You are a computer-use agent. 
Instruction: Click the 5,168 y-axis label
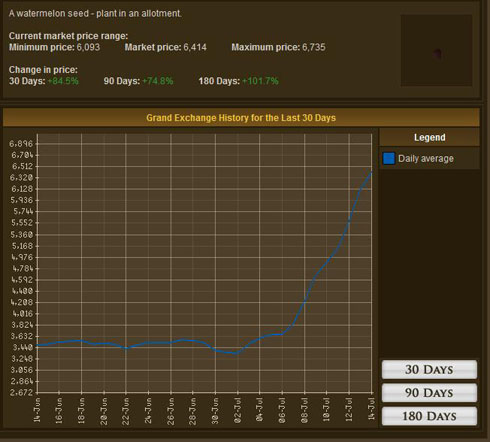pyautogui.click(x=22, y=246)
